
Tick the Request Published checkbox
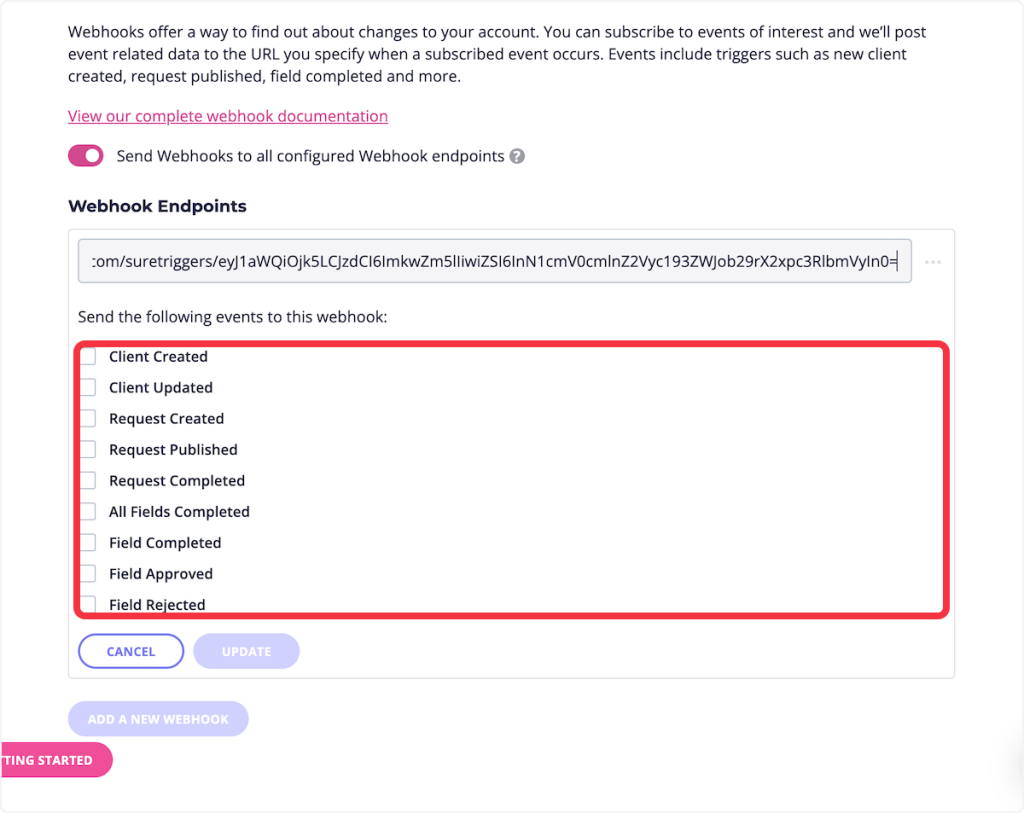[x=89, y=450]
